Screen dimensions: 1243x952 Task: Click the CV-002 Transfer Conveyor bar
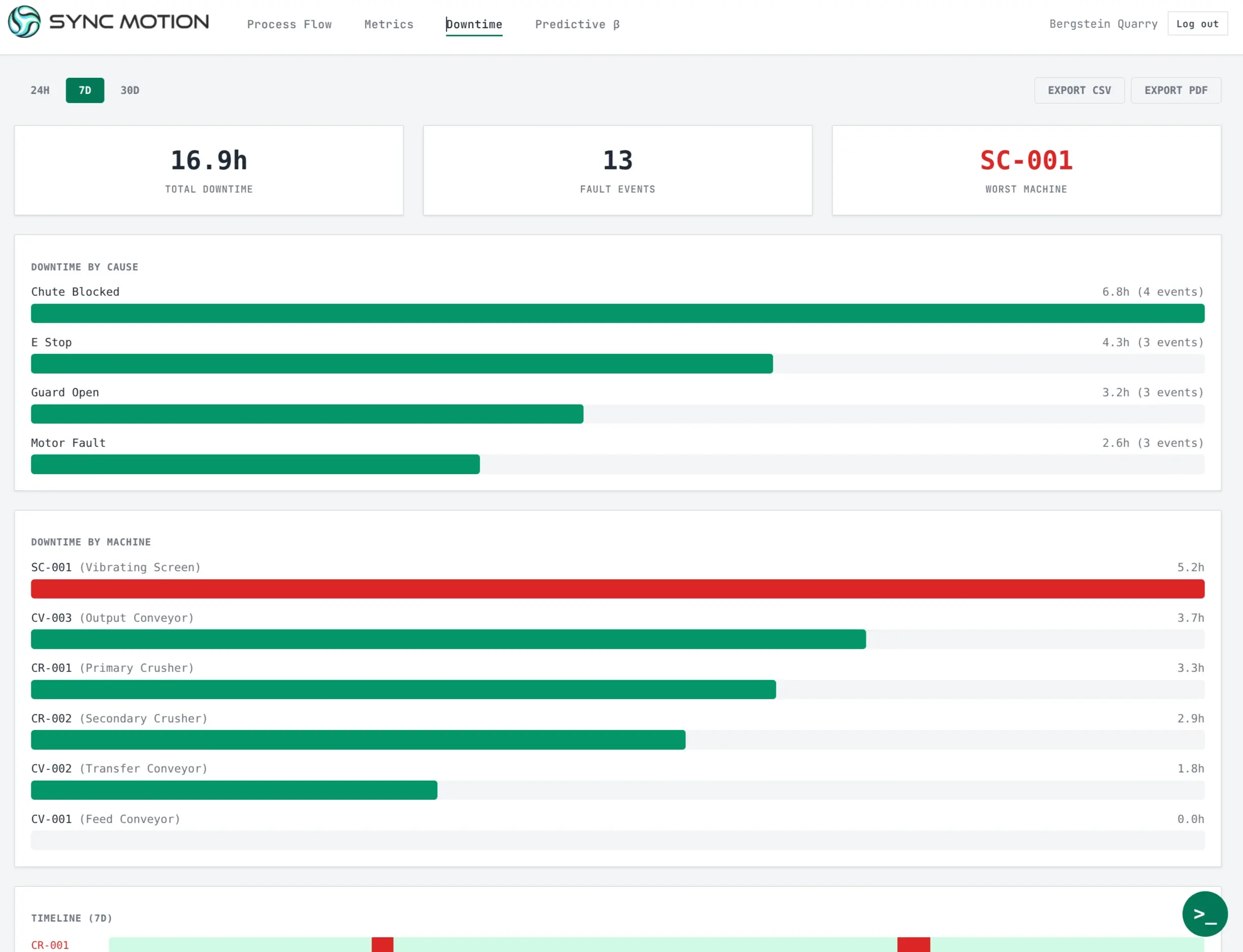pos(234,790)
